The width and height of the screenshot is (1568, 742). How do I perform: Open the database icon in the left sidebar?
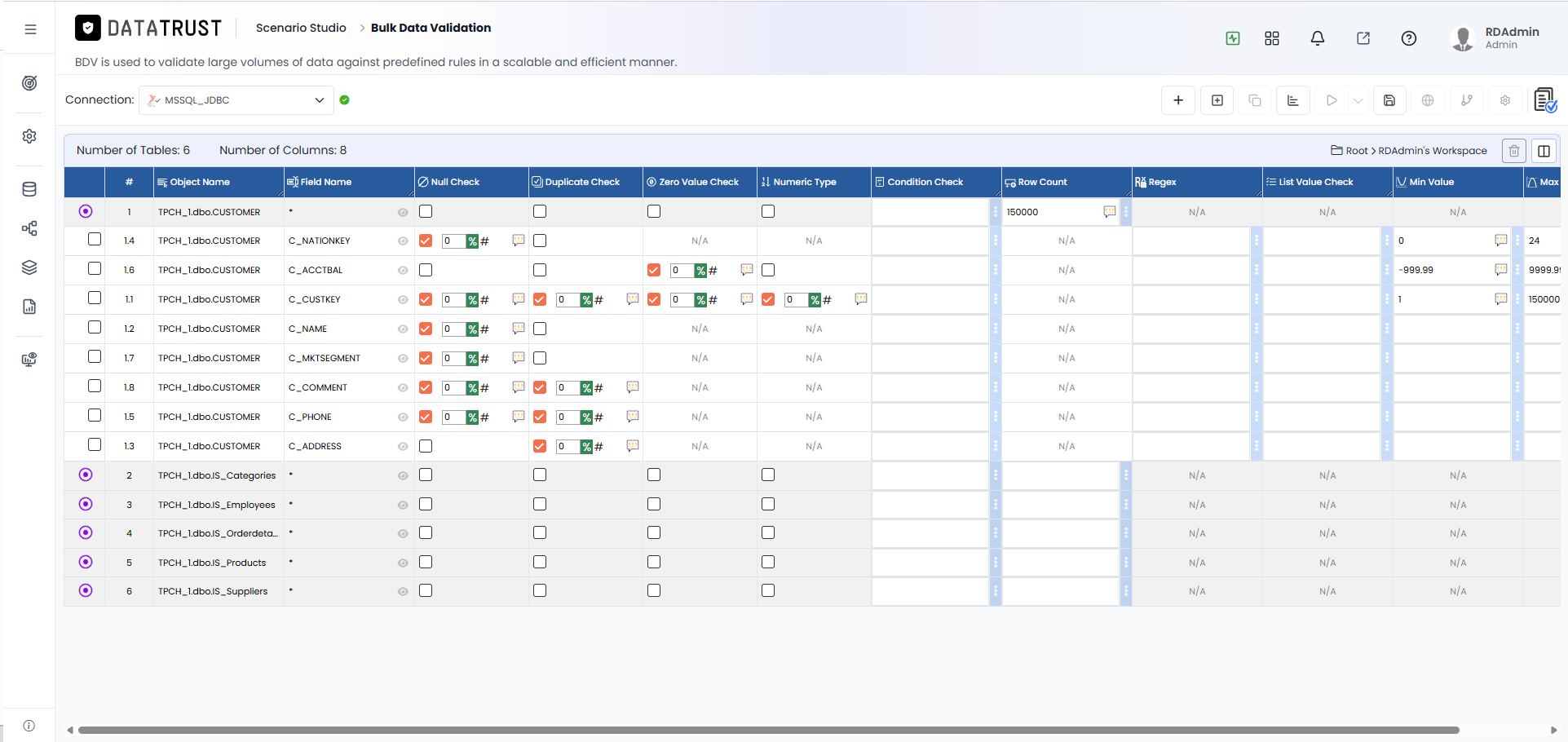(29, 189)
